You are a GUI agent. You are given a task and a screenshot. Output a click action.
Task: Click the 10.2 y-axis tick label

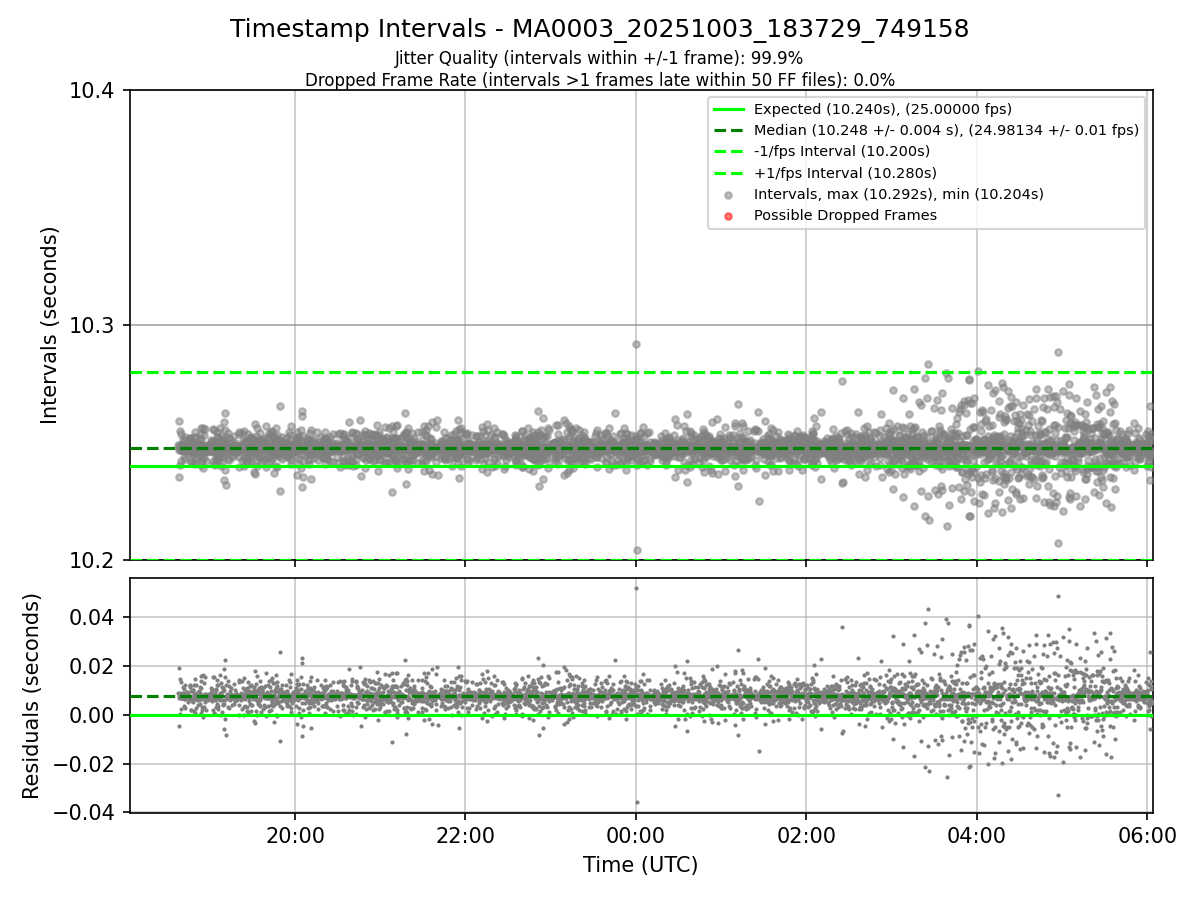click(x=92, y=561)
